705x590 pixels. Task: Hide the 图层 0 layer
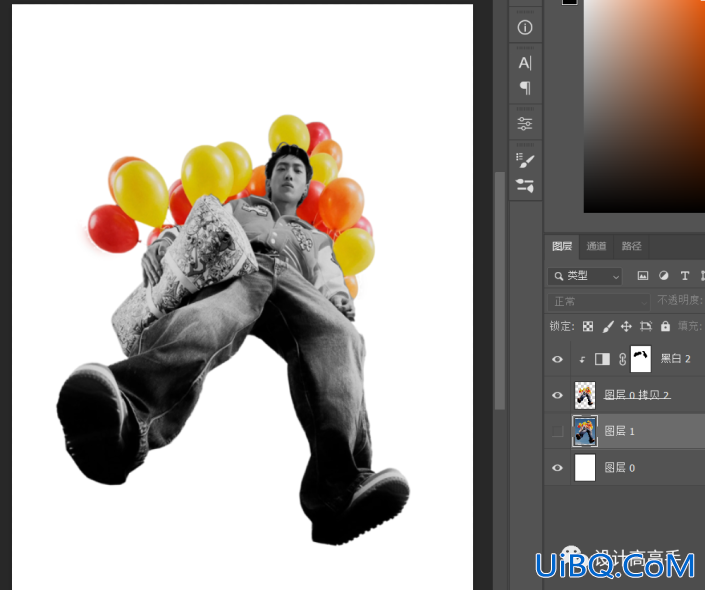coord(557,468)
